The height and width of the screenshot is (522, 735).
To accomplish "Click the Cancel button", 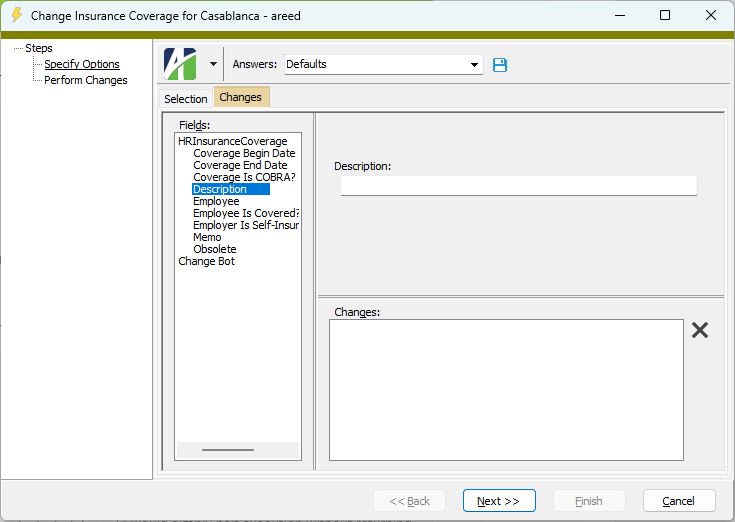I will click(679, 500).
